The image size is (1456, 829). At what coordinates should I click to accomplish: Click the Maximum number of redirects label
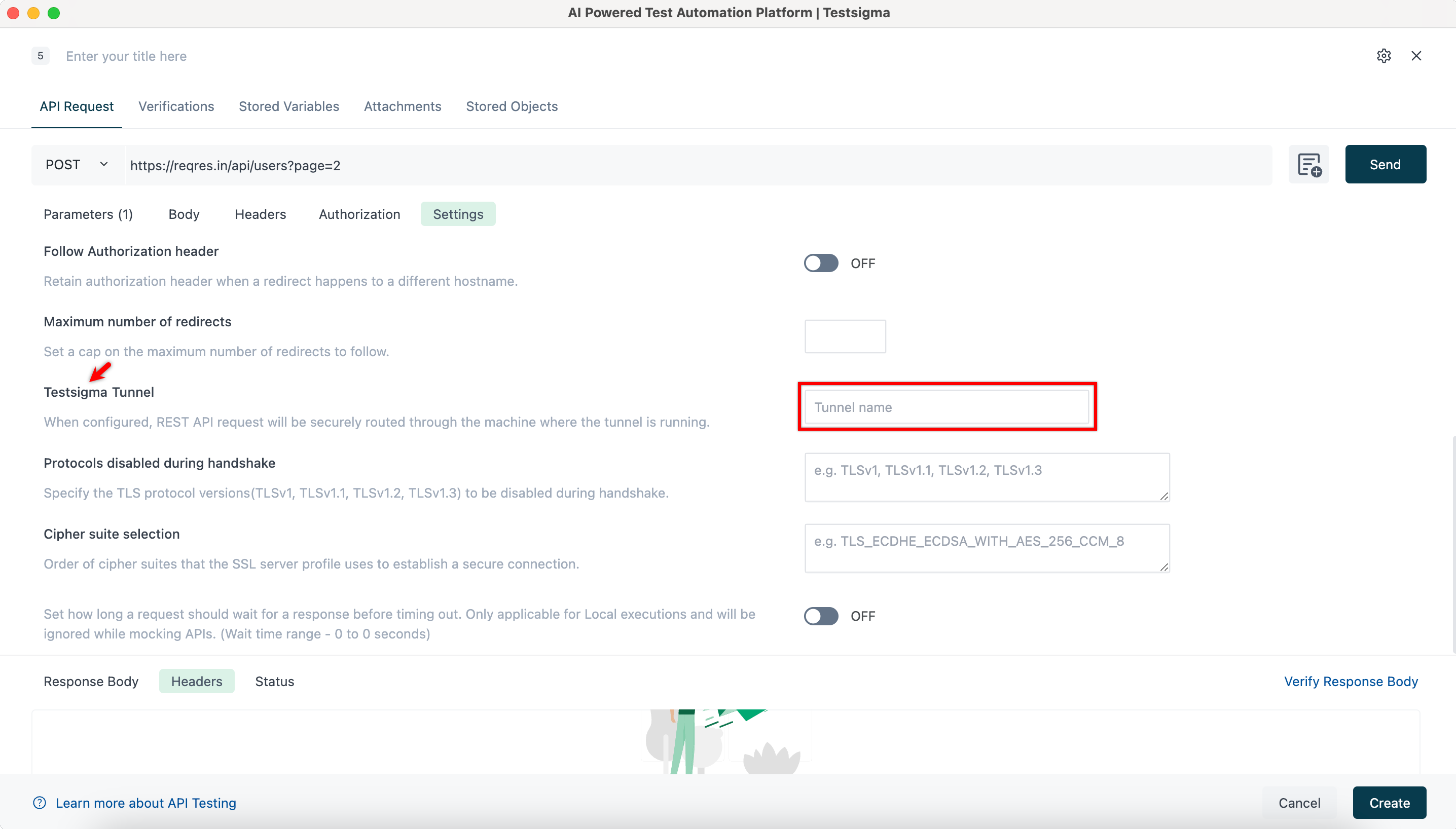[x=138, y=322]
